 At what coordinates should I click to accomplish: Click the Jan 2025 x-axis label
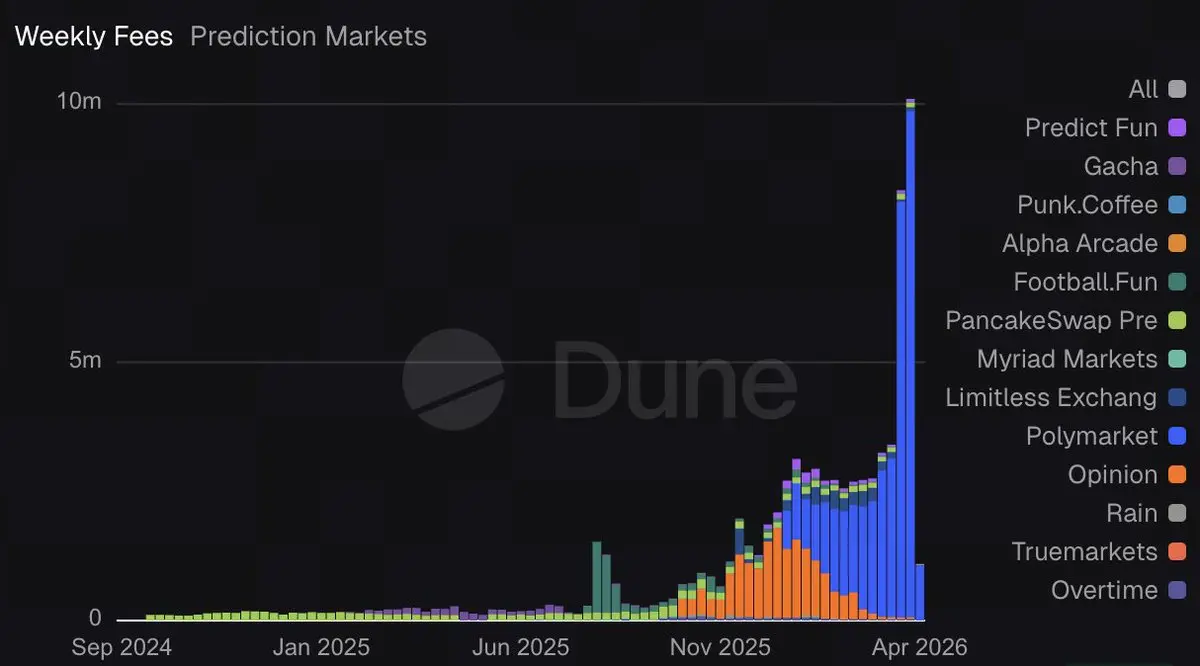(x=321, y=648)
